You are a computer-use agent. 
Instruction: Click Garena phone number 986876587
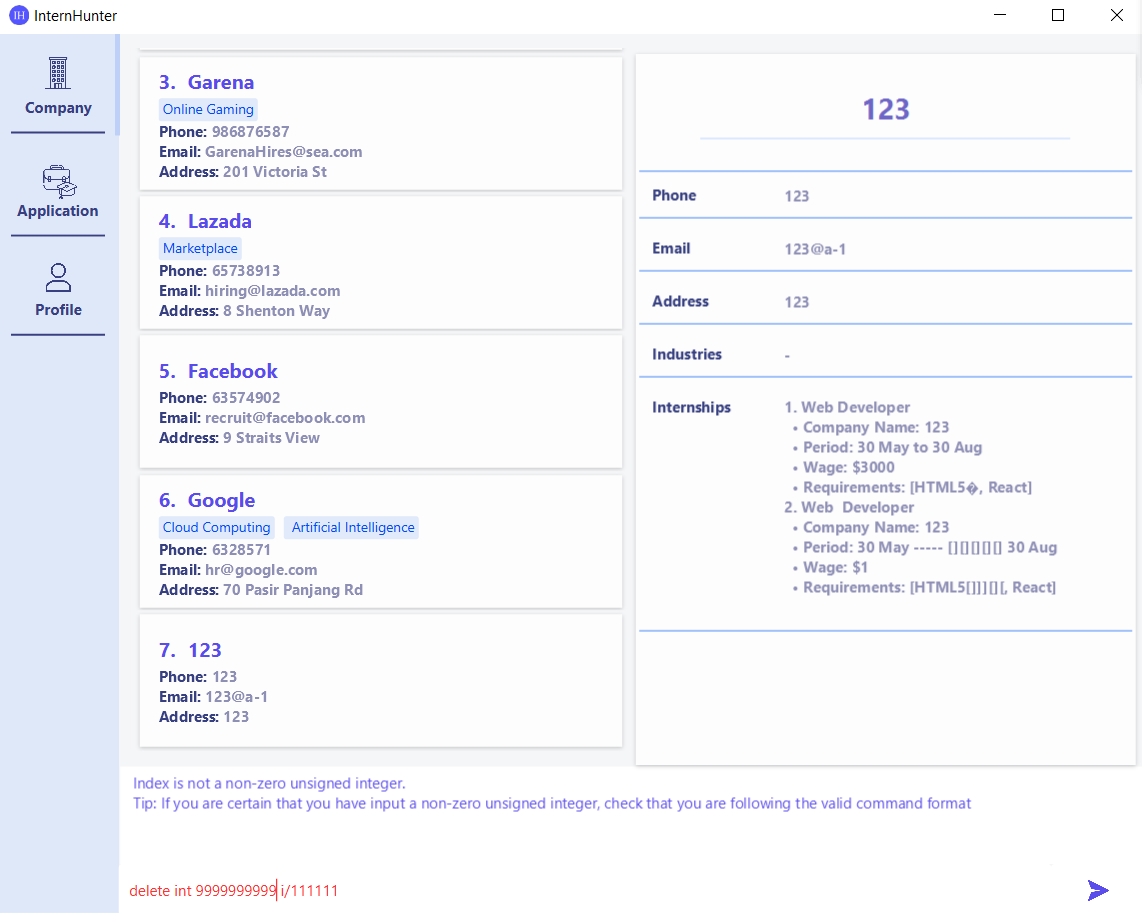251,132
